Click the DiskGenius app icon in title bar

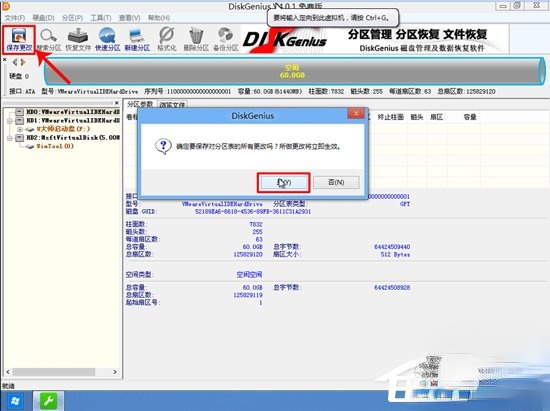[5, 5]
